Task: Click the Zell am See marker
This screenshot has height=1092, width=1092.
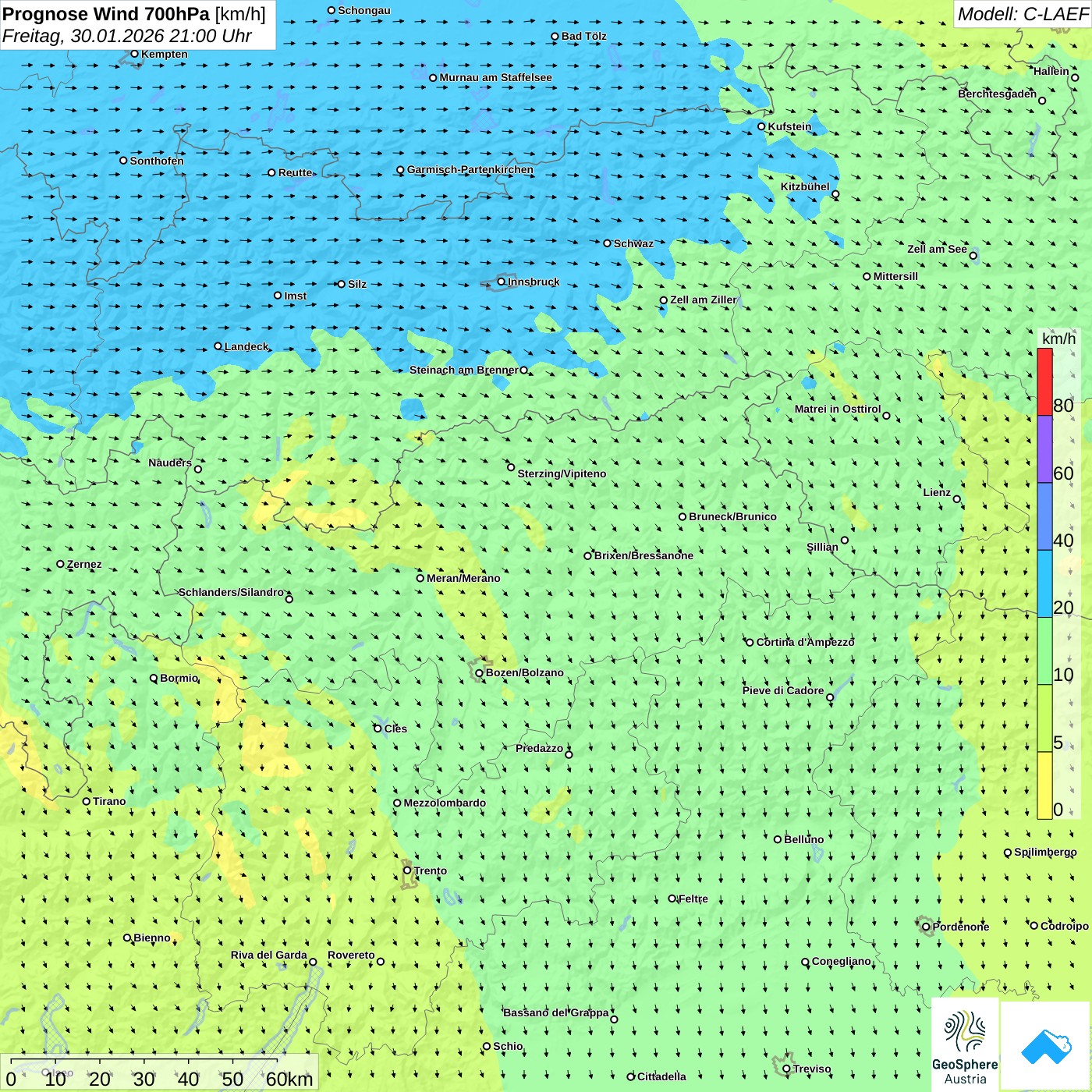Action: click(973, 256)
